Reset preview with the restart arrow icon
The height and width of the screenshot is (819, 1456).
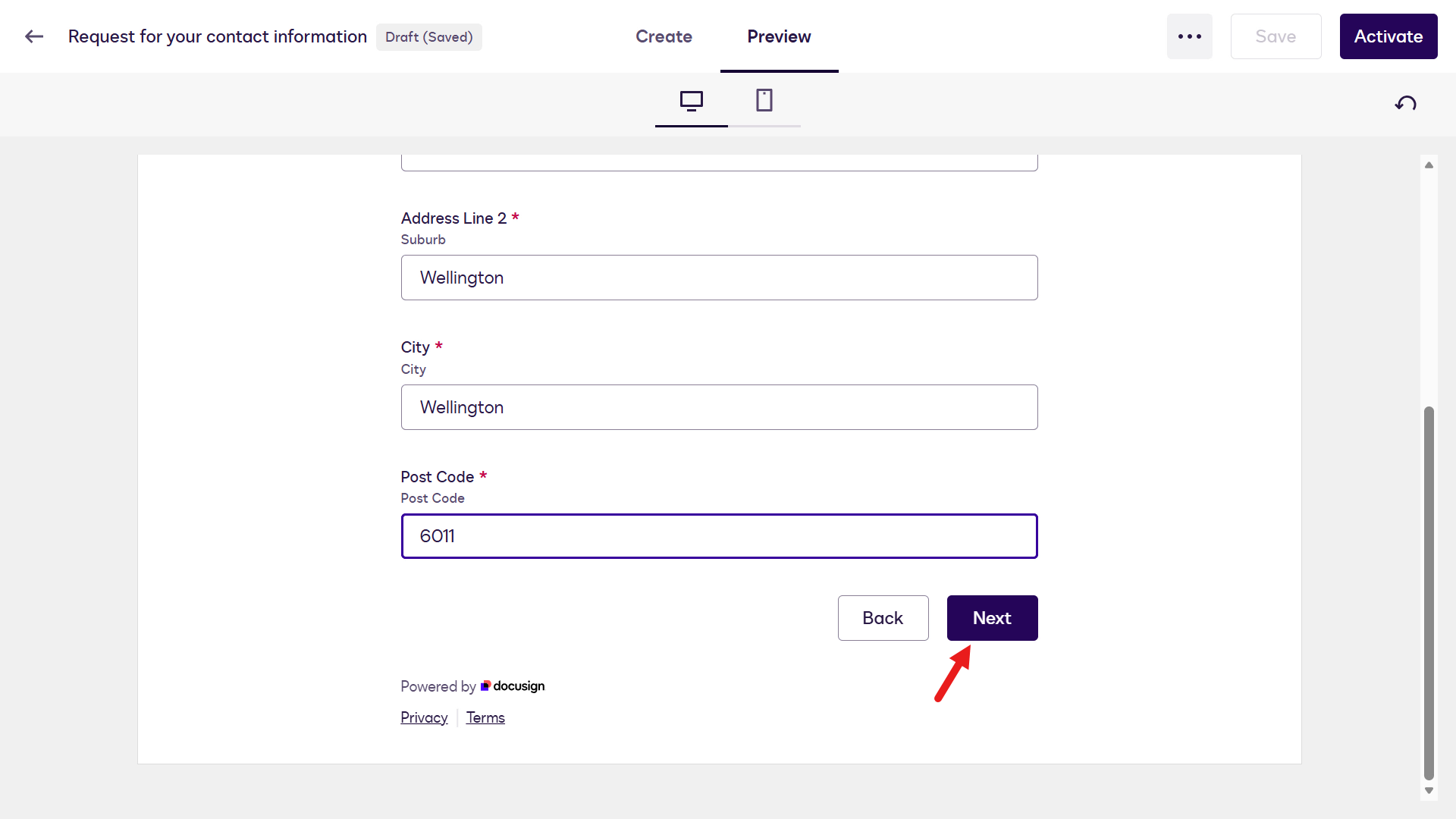1405,104
